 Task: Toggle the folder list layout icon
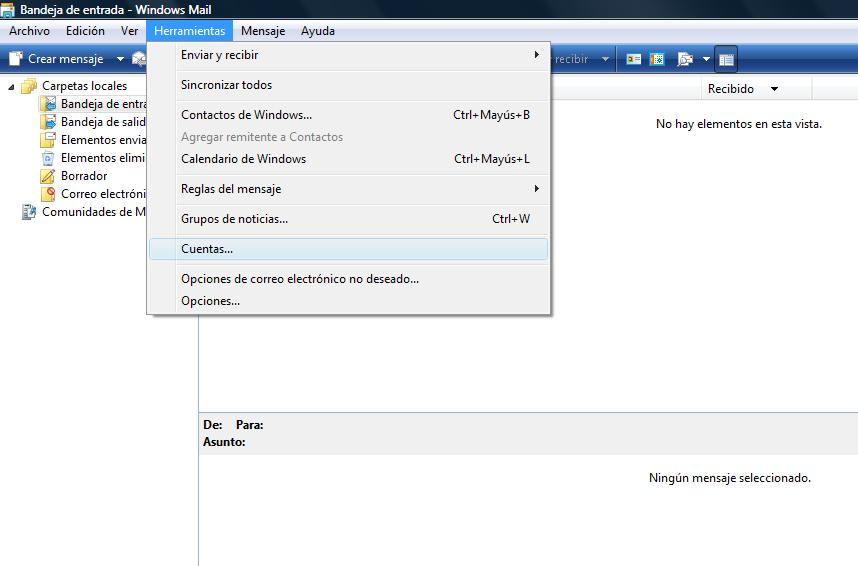click(726, 59)
